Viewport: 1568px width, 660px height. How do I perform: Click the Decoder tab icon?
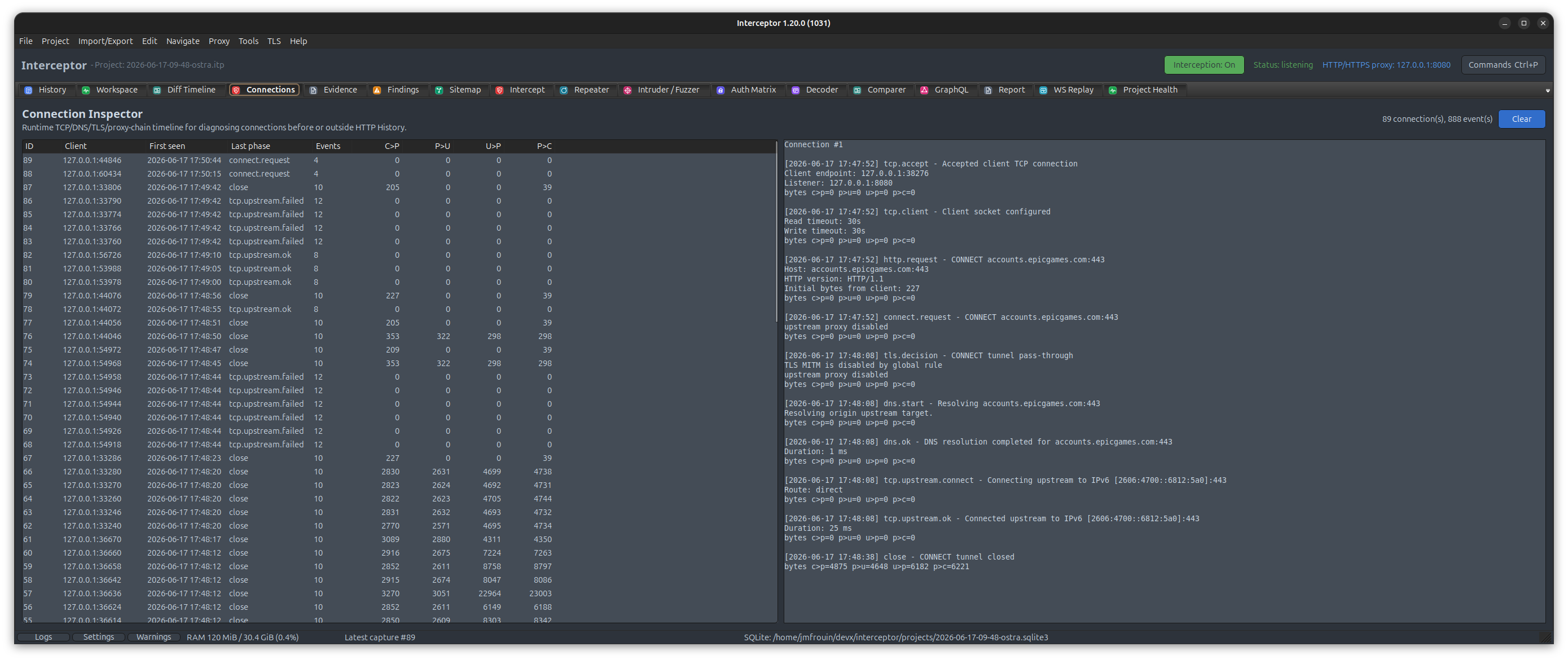coord(796,90)
